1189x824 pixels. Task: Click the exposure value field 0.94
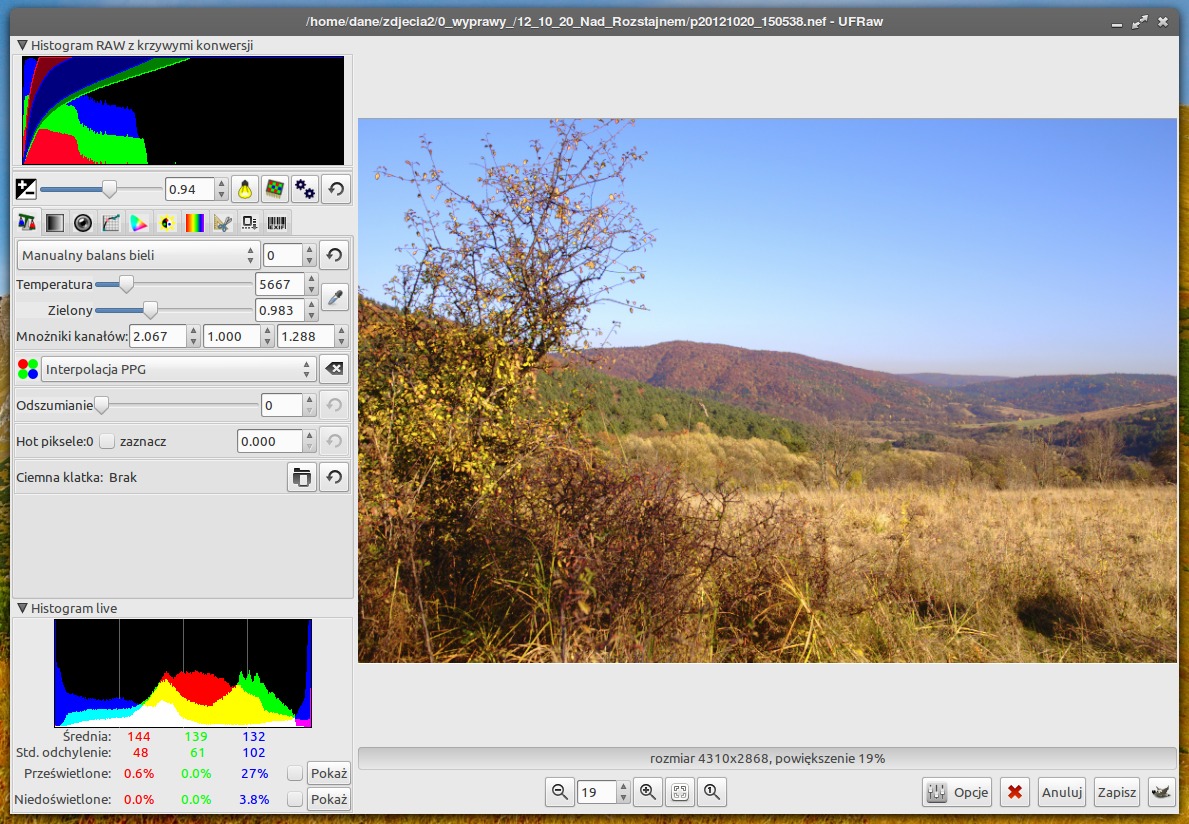coord(190,189)
